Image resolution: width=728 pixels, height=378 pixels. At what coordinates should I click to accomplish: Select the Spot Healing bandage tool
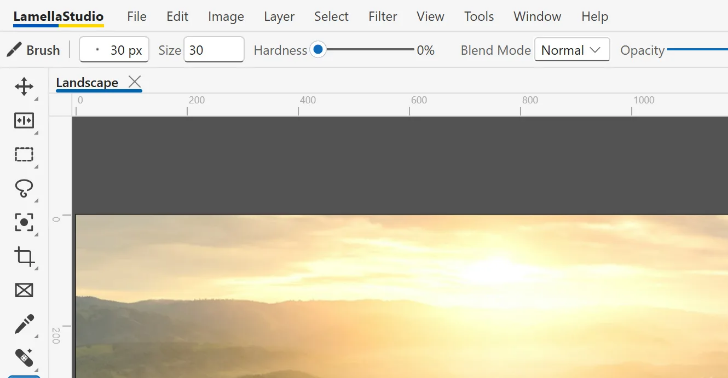tap(24, 358)
